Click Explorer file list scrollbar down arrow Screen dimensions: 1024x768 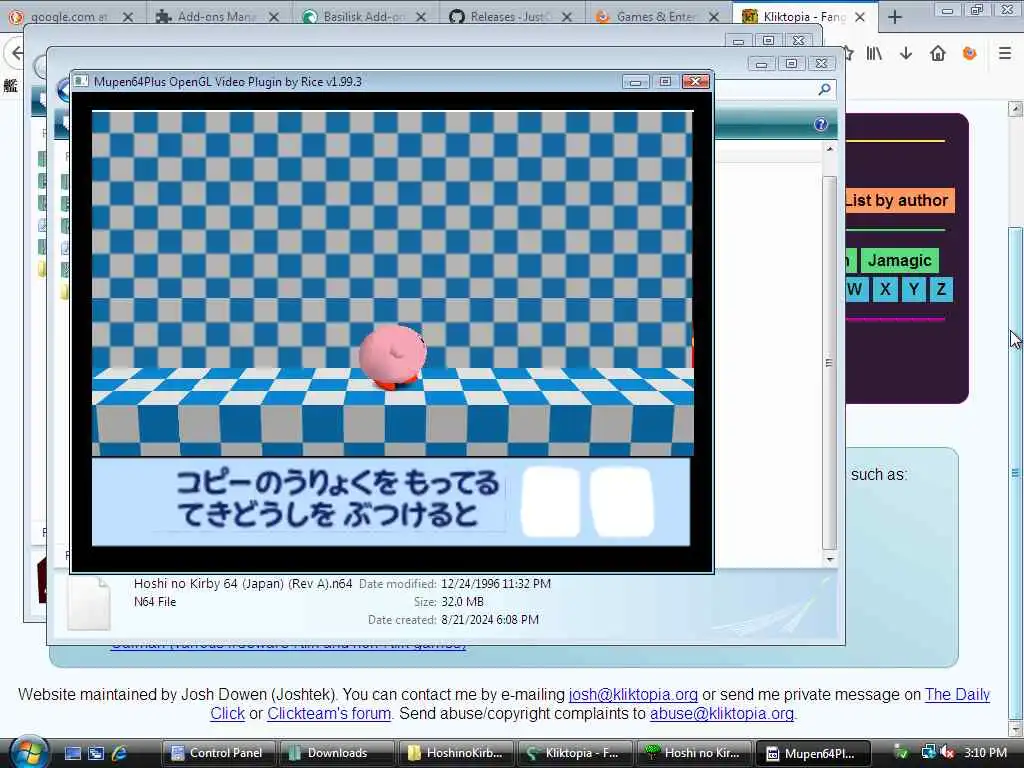point(829,559)
